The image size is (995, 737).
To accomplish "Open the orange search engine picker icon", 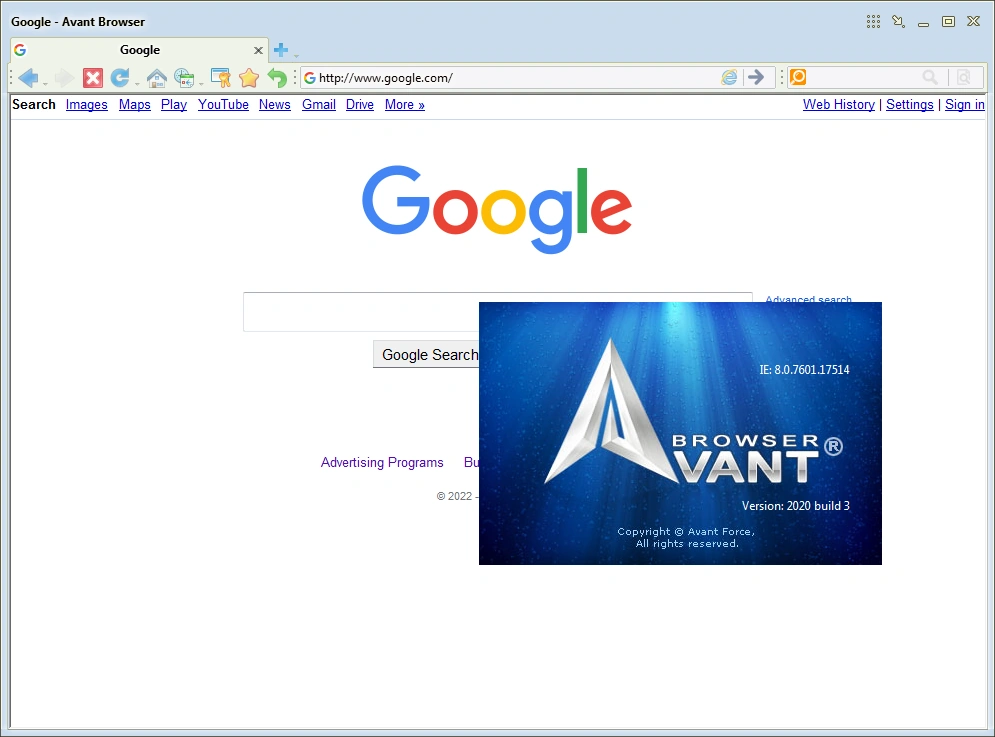I will pos(797,77).
